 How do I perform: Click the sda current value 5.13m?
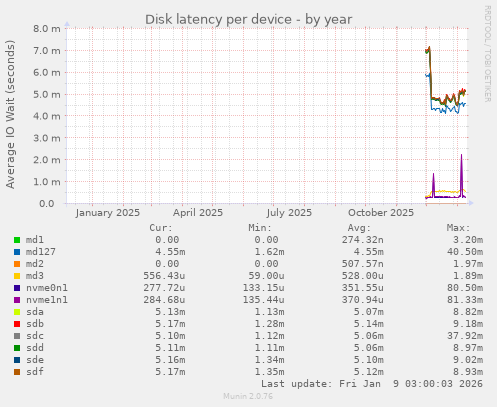[x=170, y=312]
